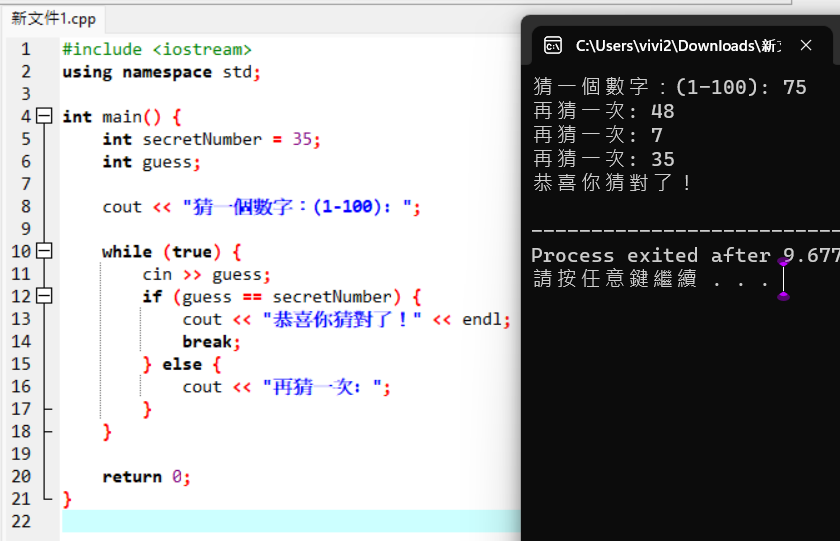Click 'guess == secretNumber' condition
840x541 pixels.
tap(287, 297)
